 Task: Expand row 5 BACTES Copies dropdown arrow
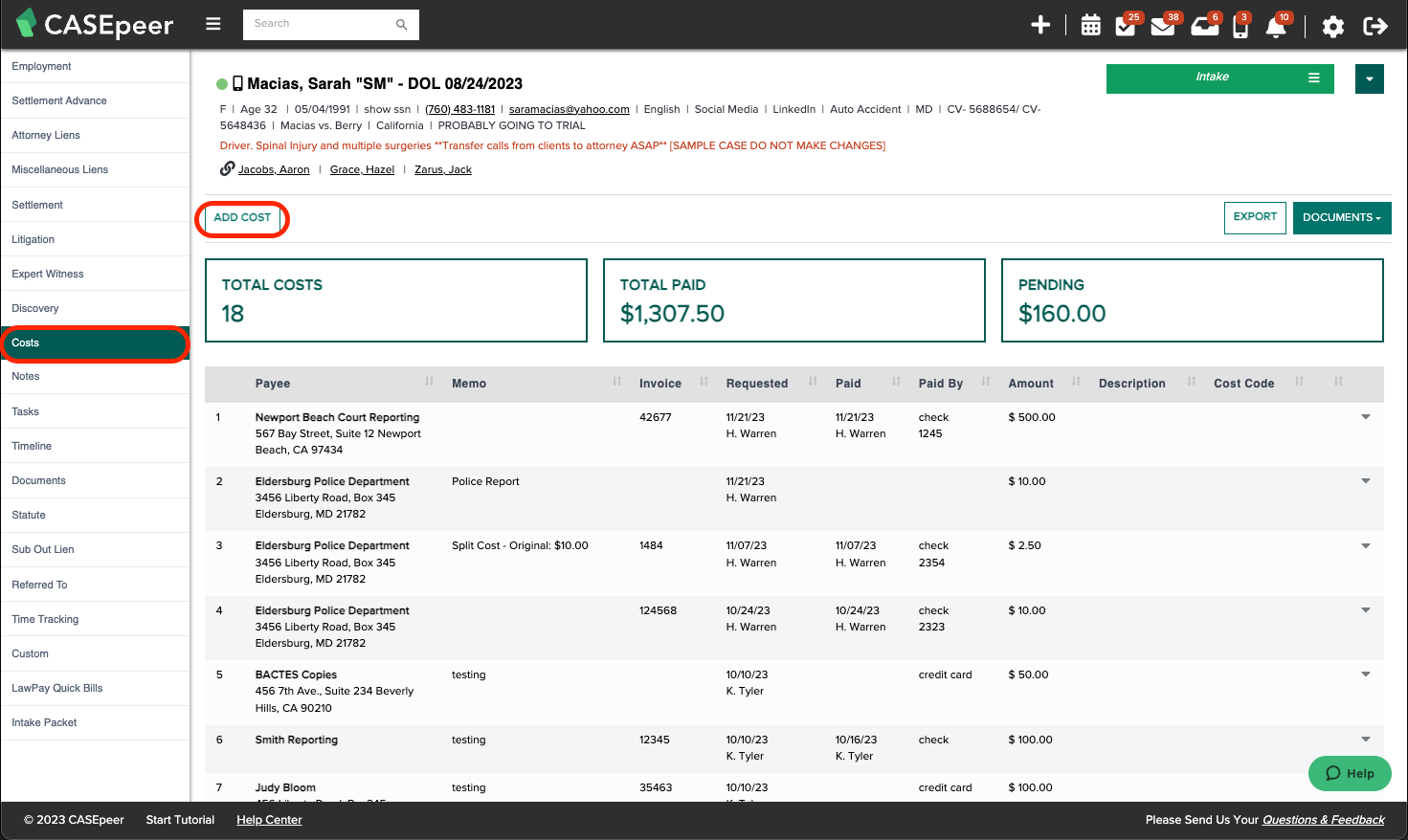[1366, 674]
